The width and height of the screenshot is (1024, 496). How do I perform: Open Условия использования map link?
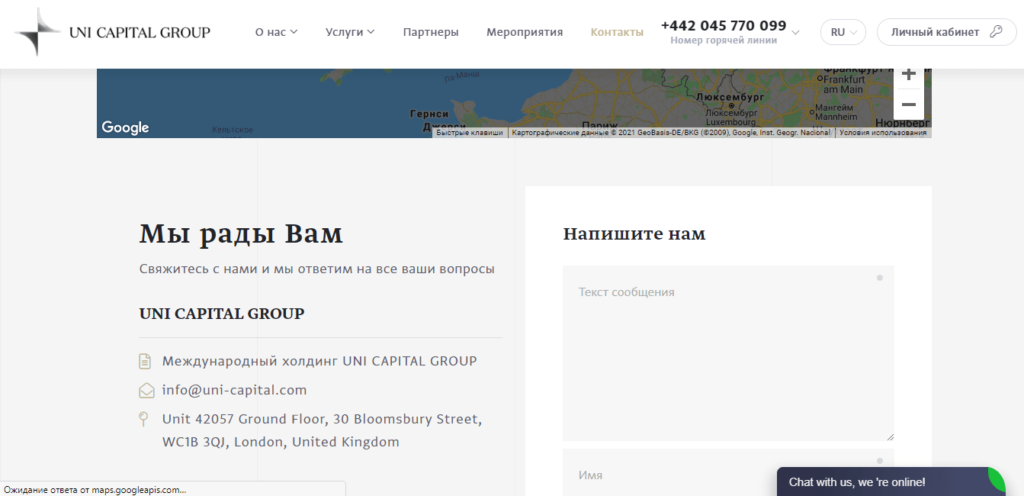(882, 132)
